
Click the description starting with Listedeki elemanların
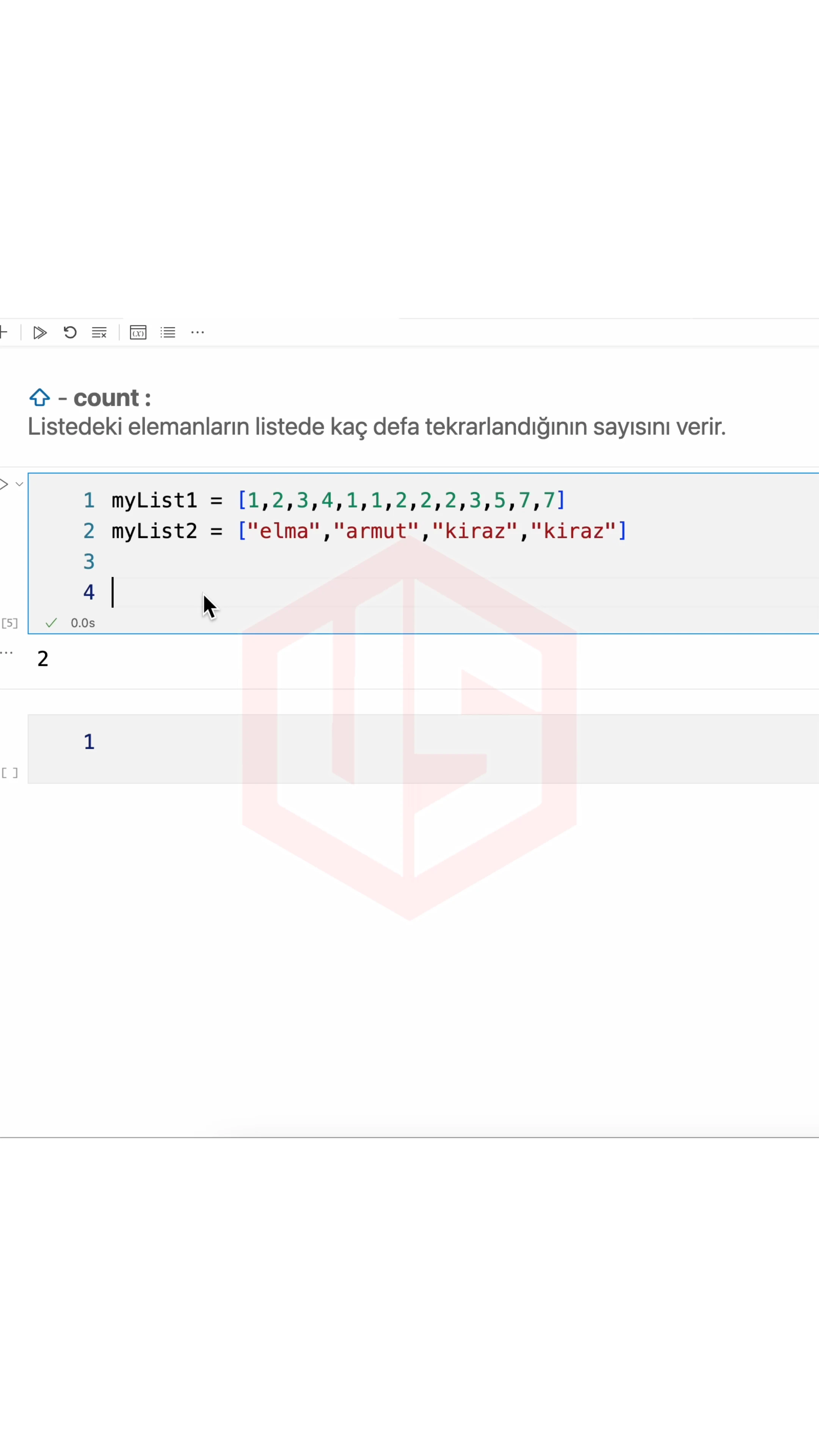(377, 427)
